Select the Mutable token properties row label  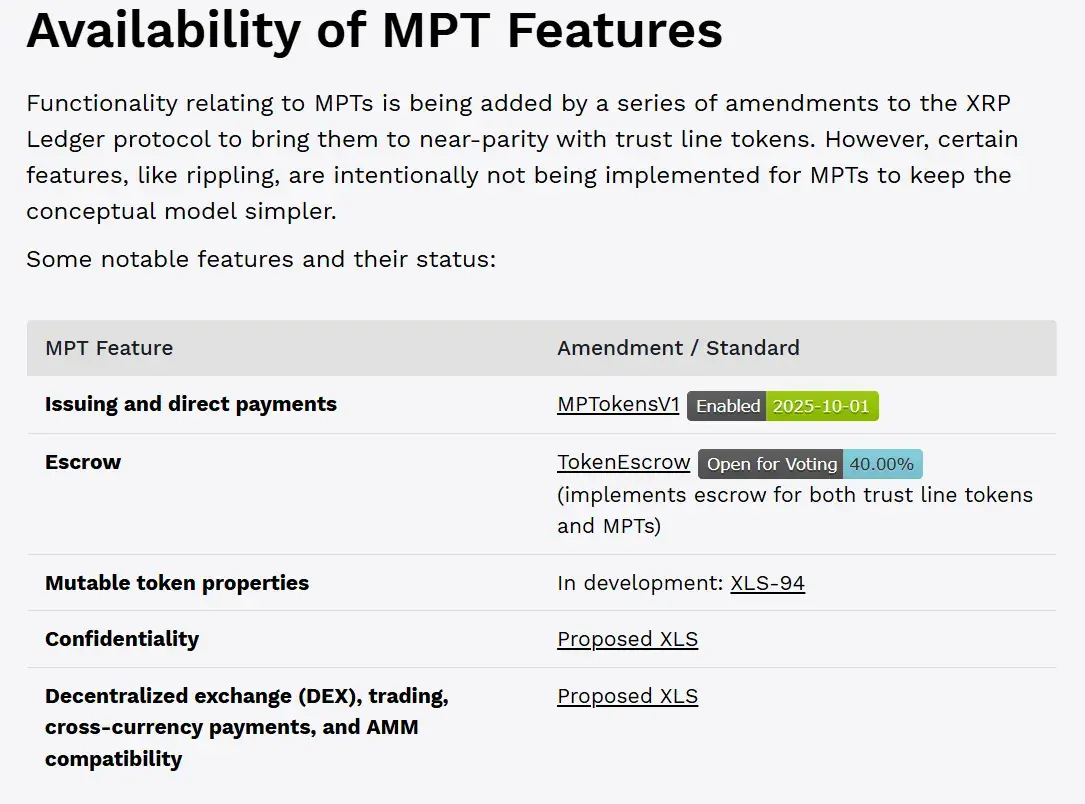177,583
